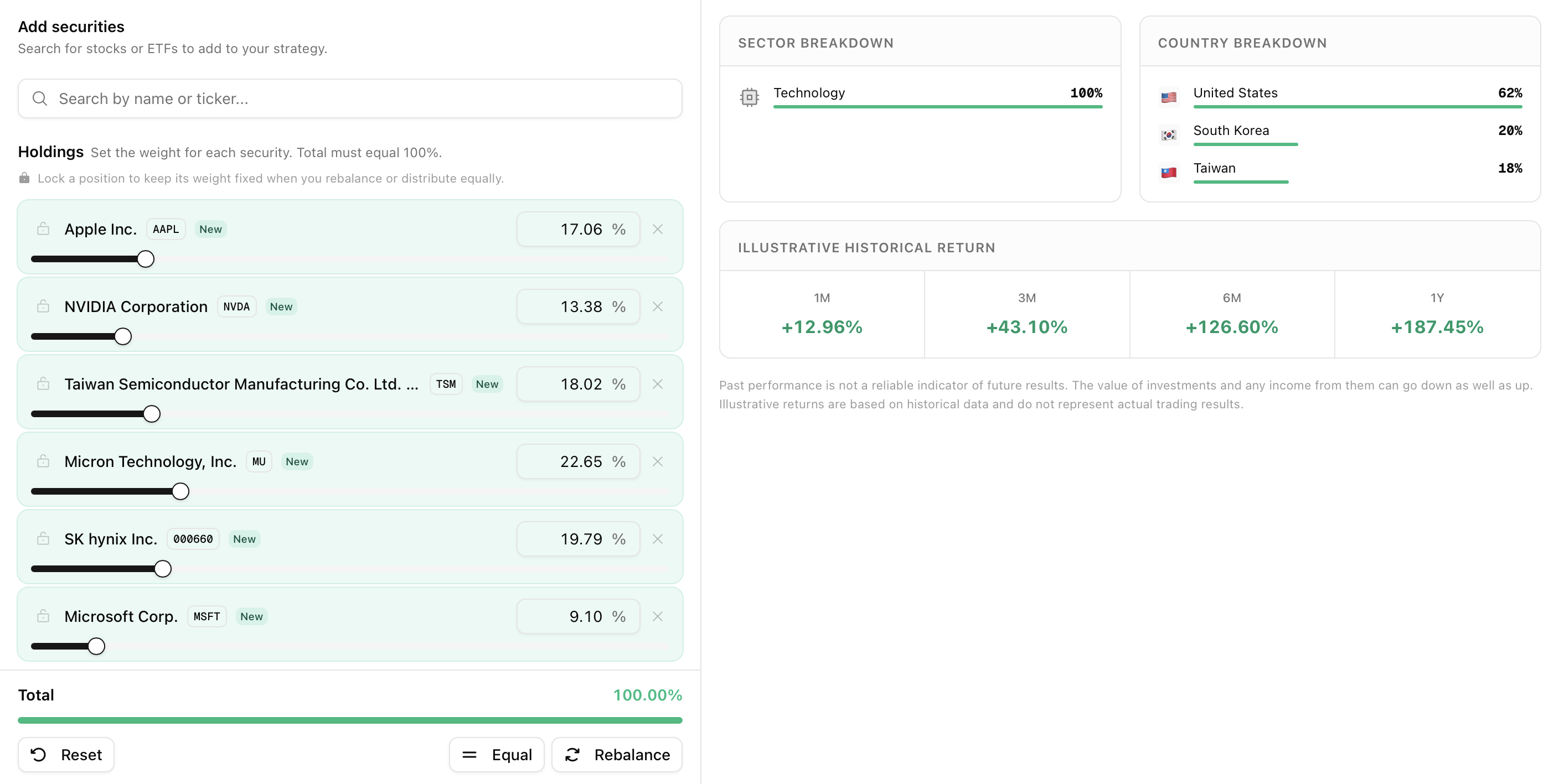Click the MSFT ticker badge

pyautogui.click(x=207, y=616)
